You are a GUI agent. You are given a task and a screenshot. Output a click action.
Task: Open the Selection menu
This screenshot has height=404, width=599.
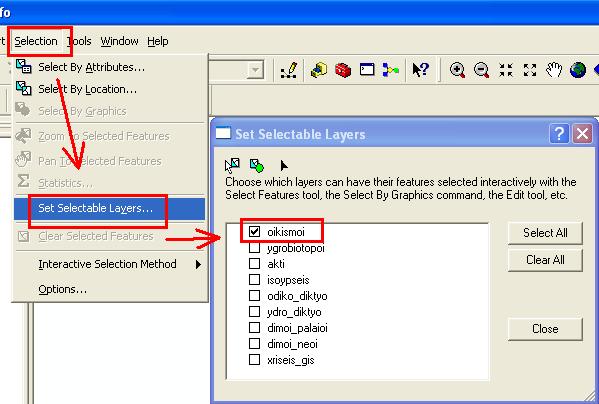point(36,41)
